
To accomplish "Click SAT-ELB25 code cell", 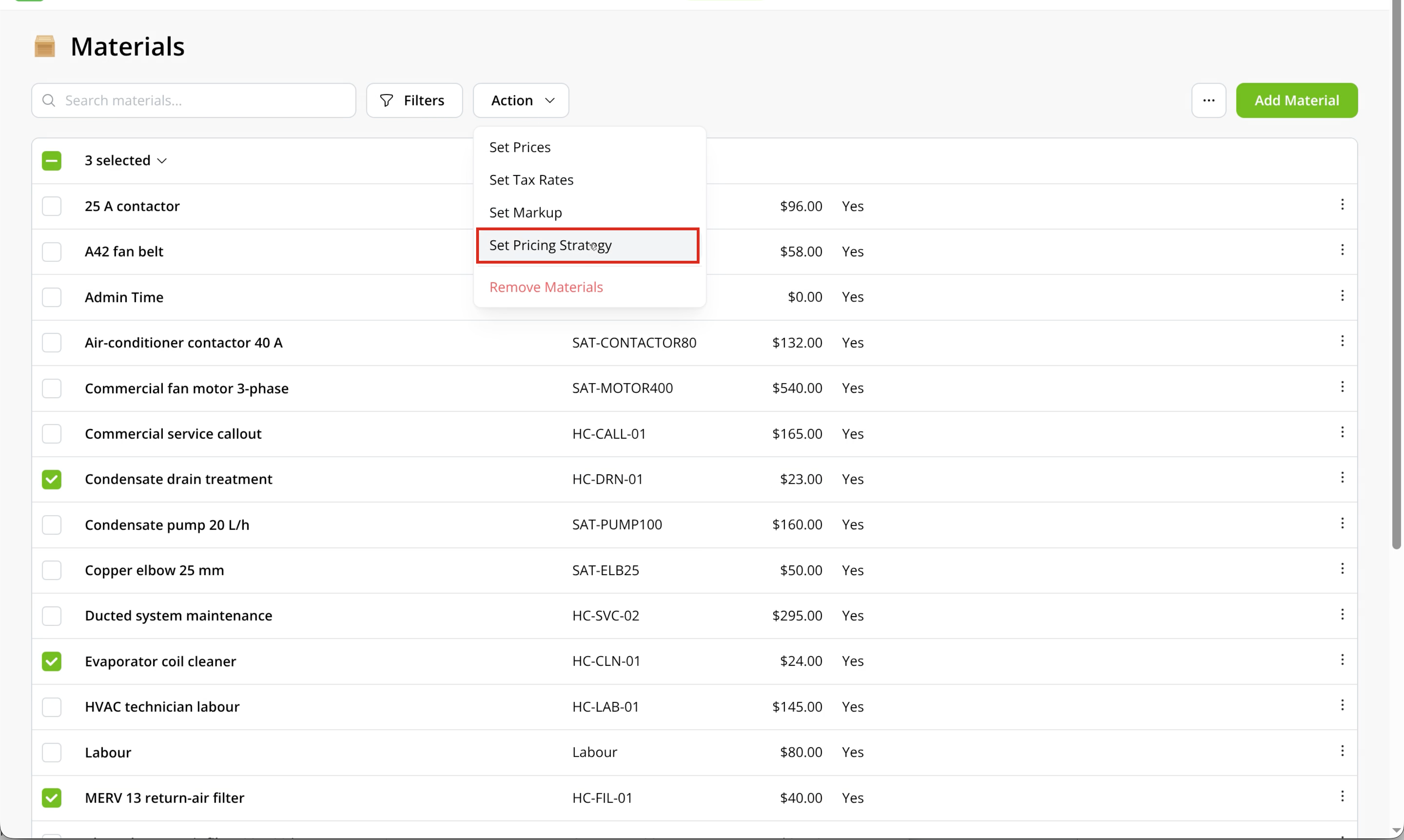I will pyautogui.click(x=606, y=571).
